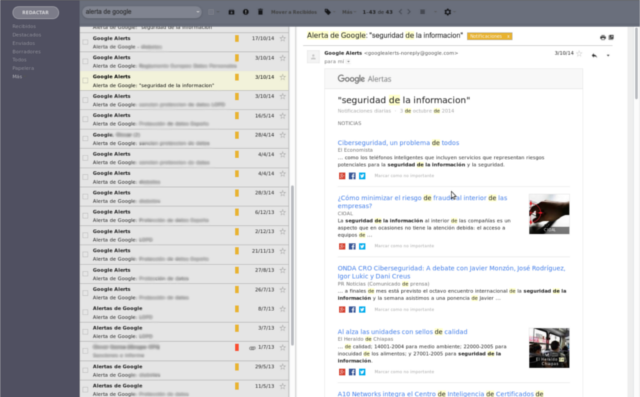Viewport: 640px width, 397px height.
Task: Share Ciberseguridad article on Facebook
Action: pyautogui.click(x=352, y=176)
